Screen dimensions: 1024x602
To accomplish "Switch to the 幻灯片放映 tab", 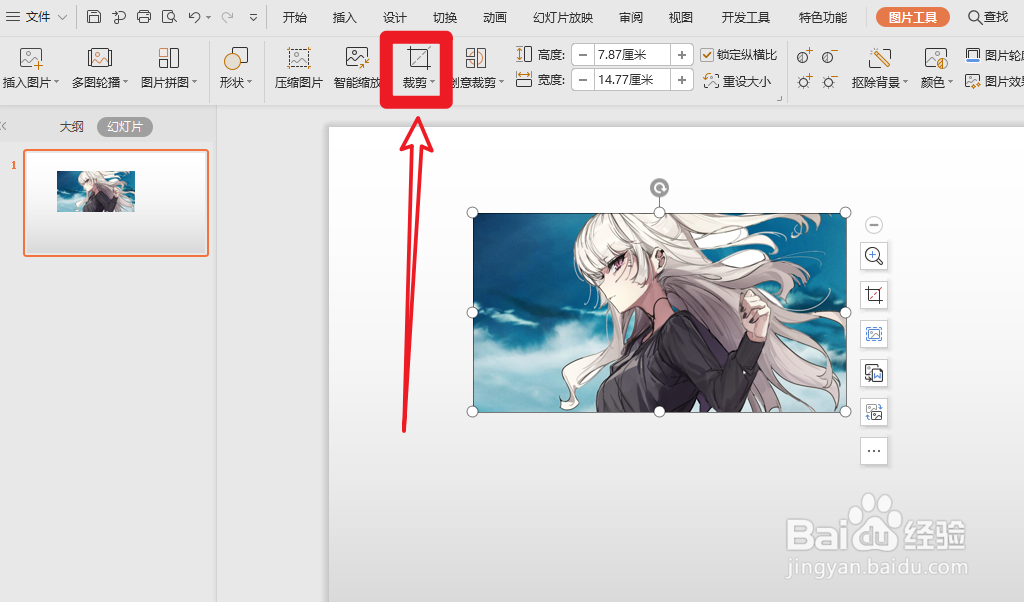I will [563, 18].
